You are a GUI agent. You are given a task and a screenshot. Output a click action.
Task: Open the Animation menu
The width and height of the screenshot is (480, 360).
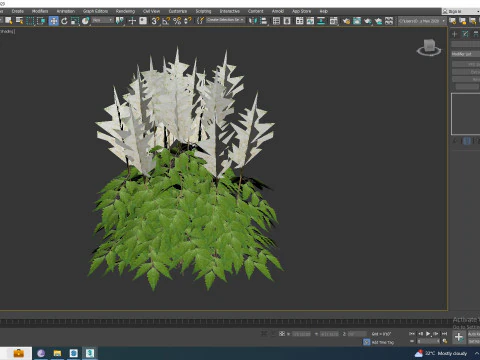[x=66, y=11]
